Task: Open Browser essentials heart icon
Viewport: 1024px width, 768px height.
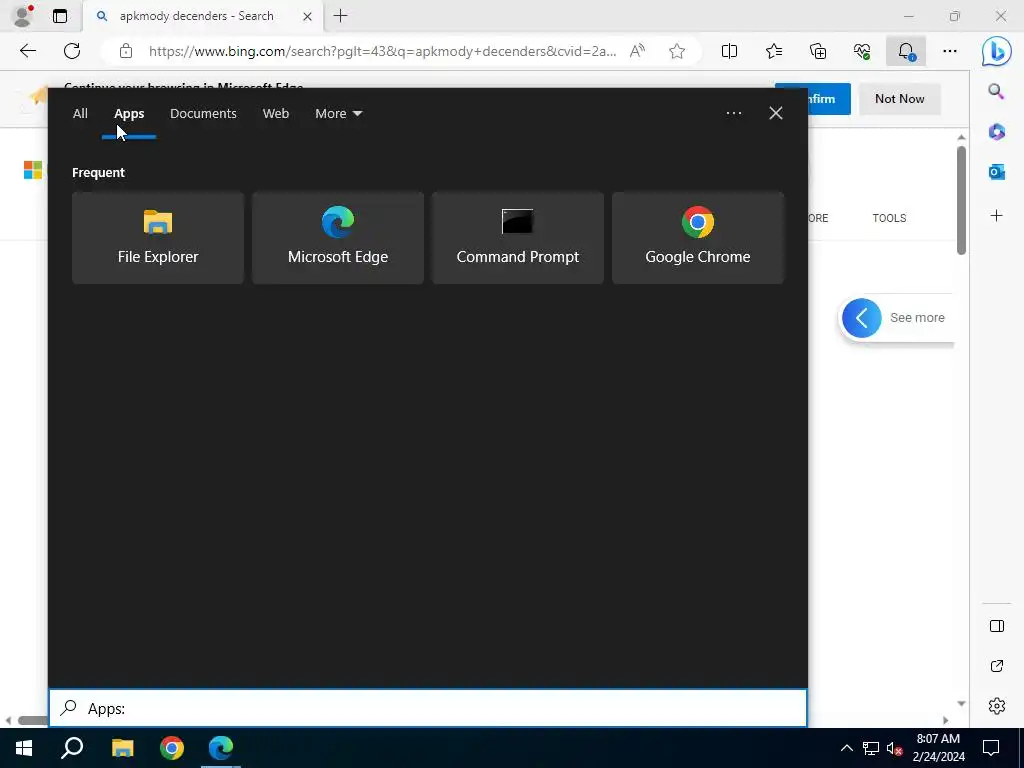Action: pos(862,51)
